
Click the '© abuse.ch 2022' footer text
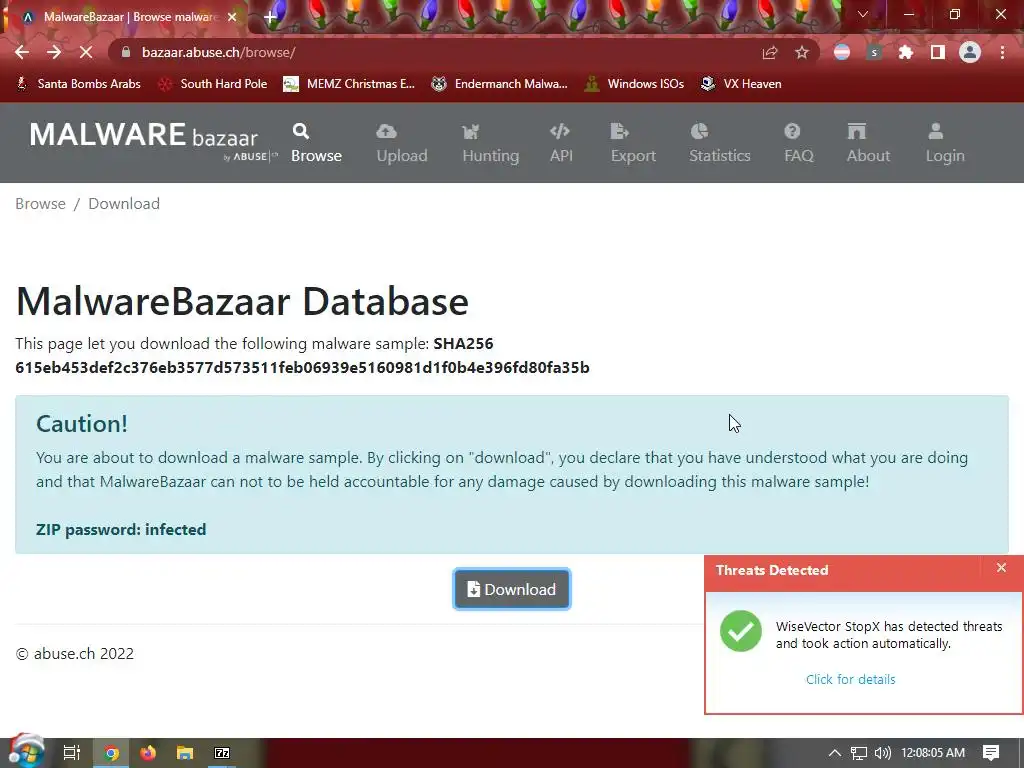pyautogui.click(x=74, y=654)
